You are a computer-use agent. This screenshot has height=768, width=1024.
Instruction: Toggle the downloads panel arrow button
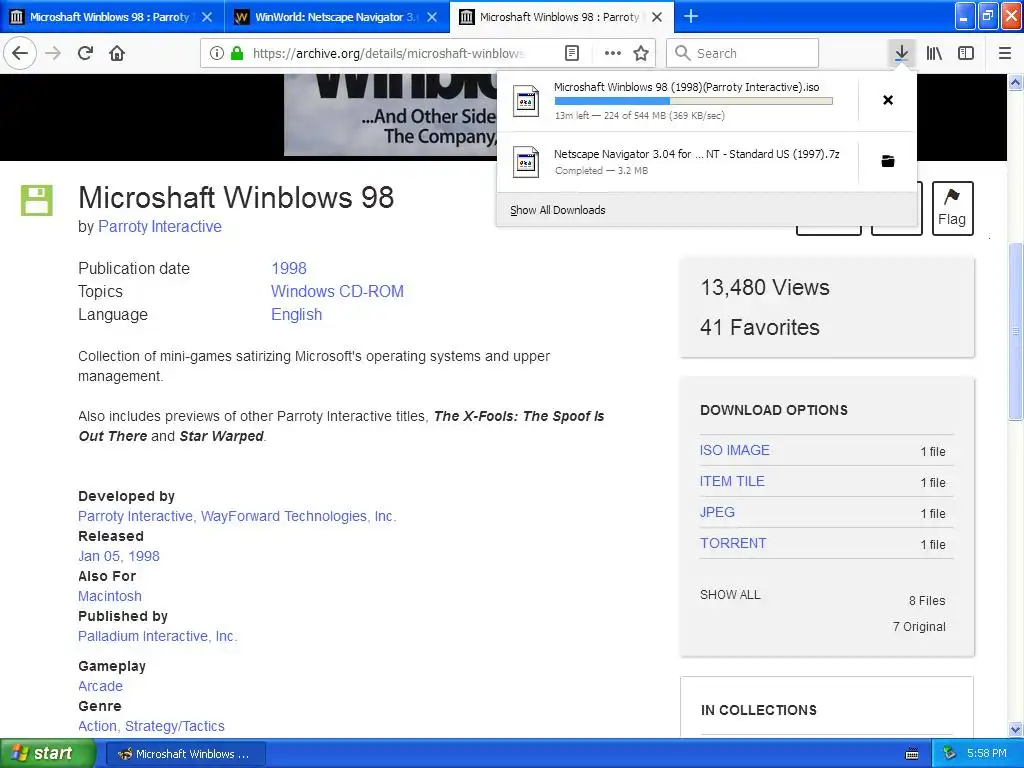[x=901, y=53]
